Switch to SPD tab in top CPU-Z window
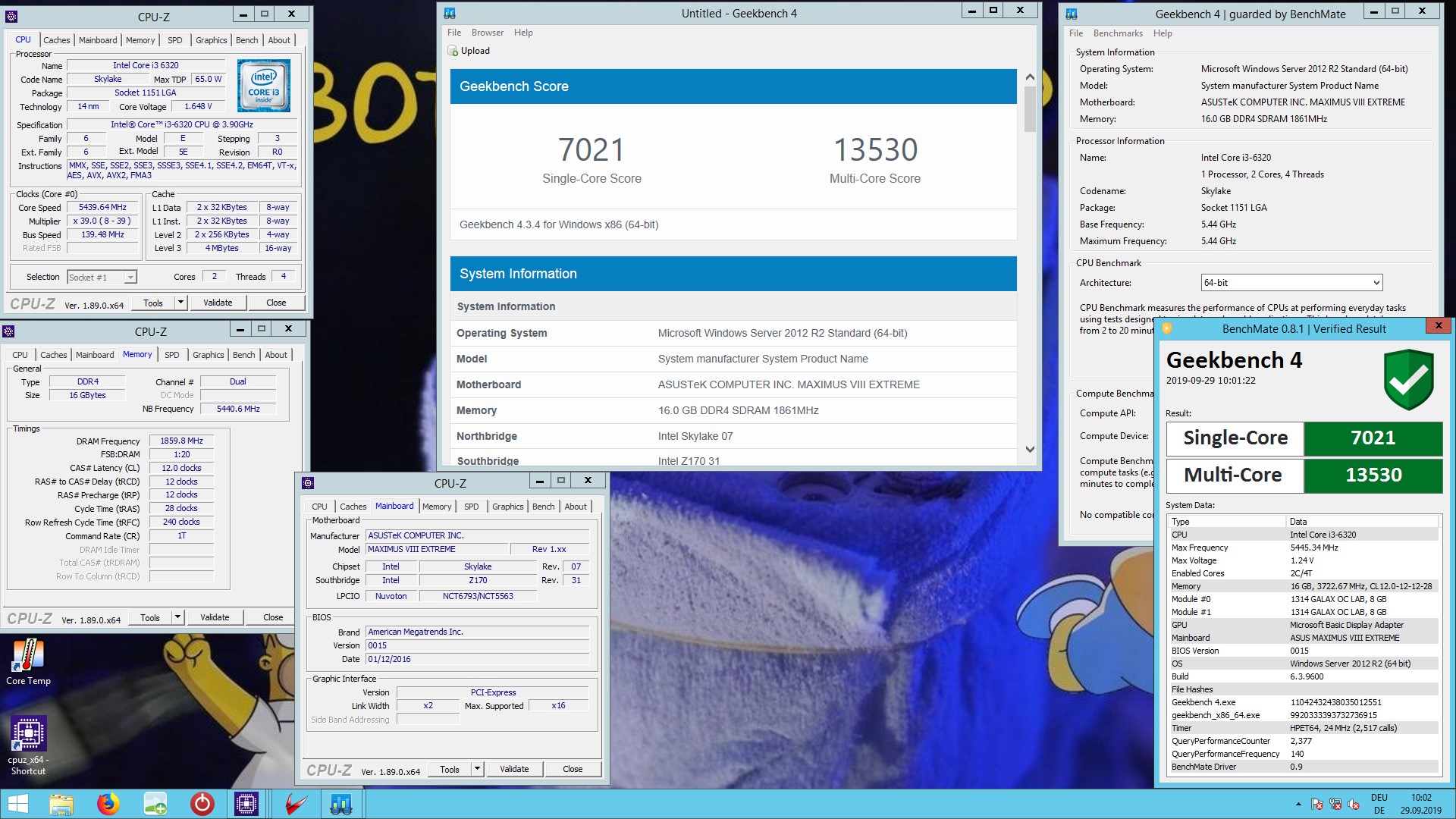 (174, 40)
